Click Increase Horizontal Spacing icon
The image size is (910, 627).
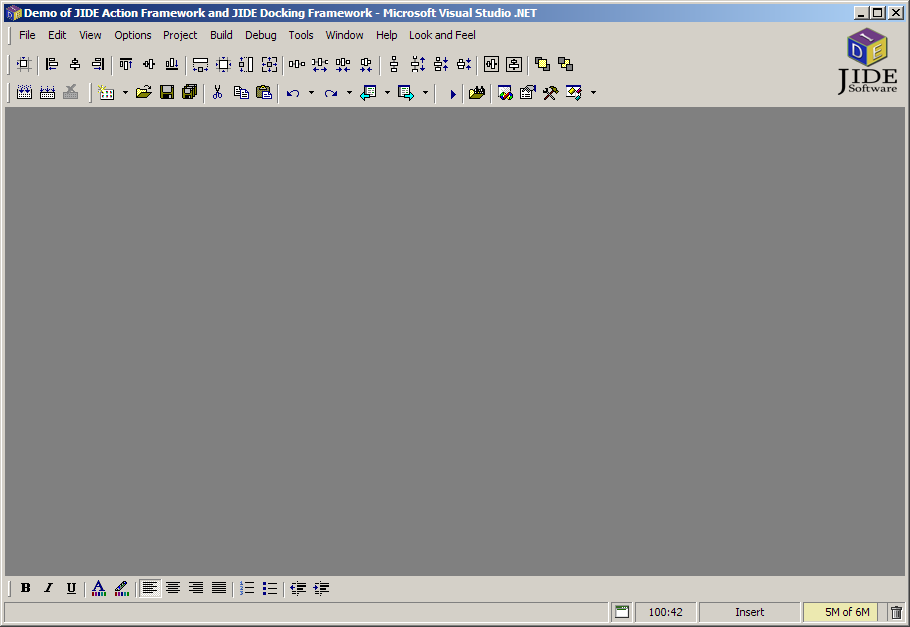[320, 64]
